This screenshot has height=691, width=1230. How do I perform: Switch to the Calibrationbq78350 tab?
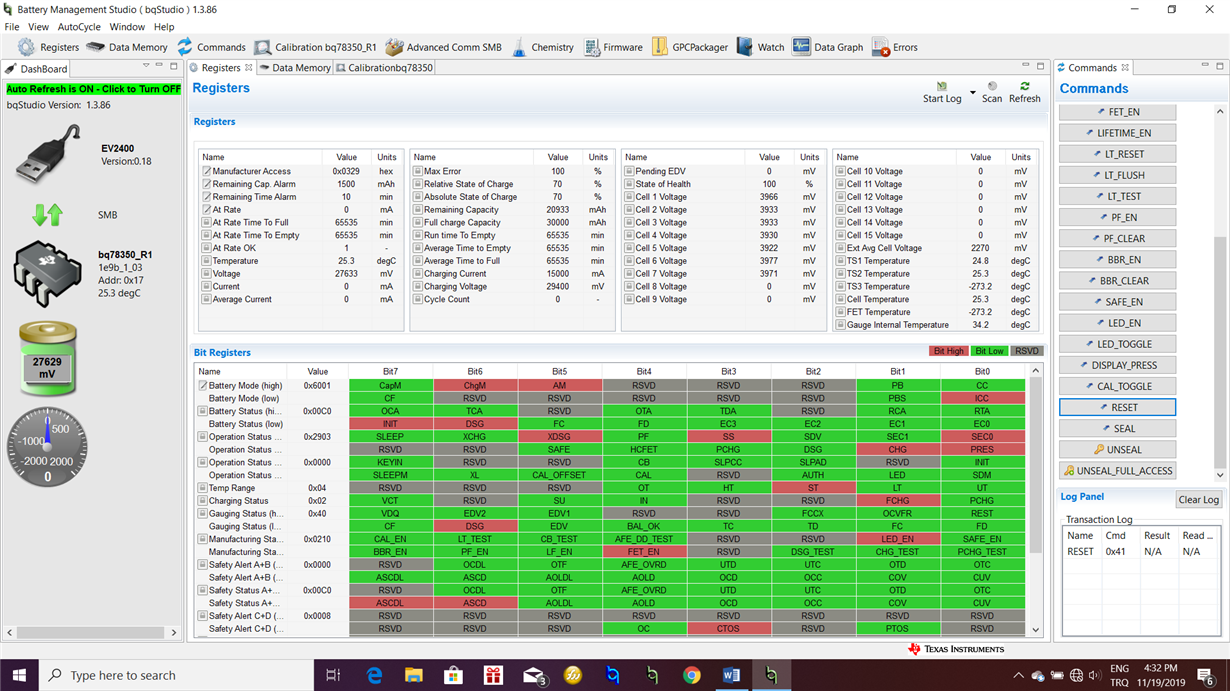384,68
